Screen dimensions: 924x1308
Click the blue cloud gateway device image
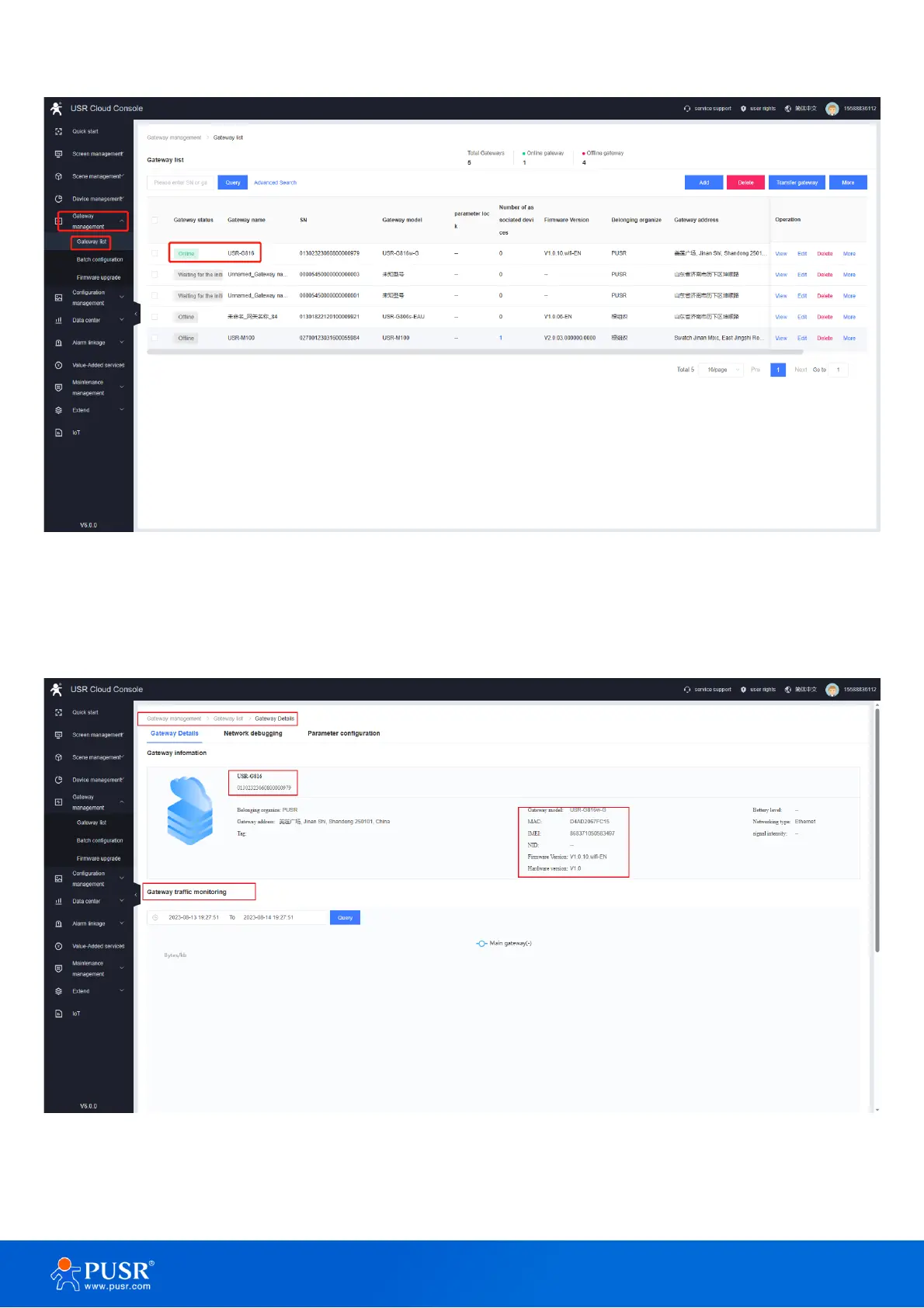click(x=190, y=811)
